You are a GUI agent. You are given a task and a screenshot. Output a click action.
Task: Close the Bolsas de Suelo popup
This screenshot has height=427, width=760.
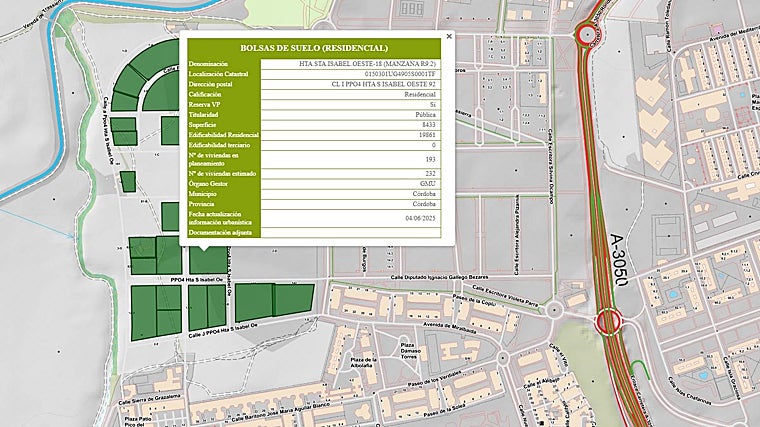[x=448, y=36]
